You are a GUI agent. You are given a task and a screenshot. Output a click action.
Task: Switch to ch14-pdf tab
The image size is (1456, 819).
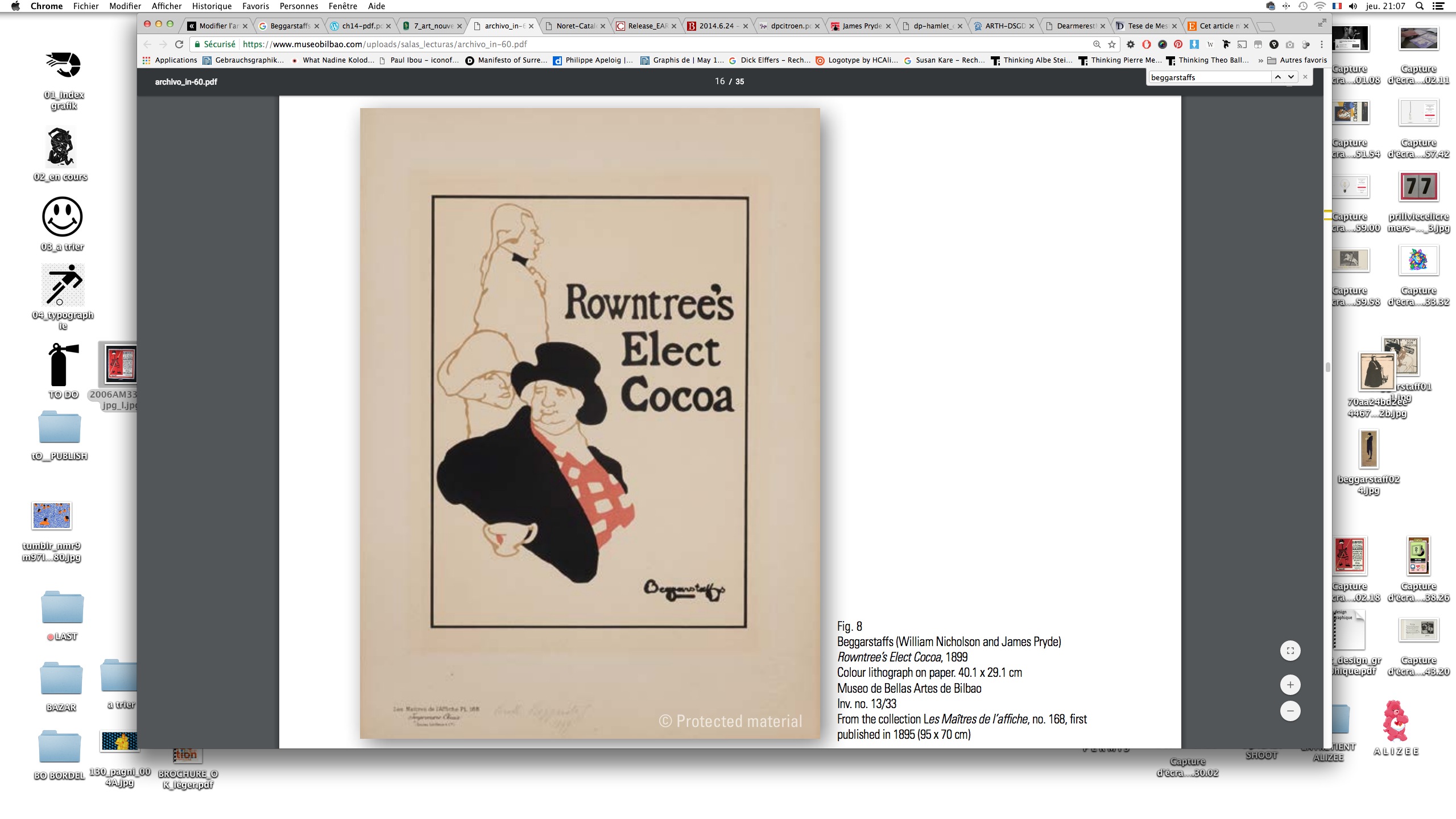pos(361,26)
